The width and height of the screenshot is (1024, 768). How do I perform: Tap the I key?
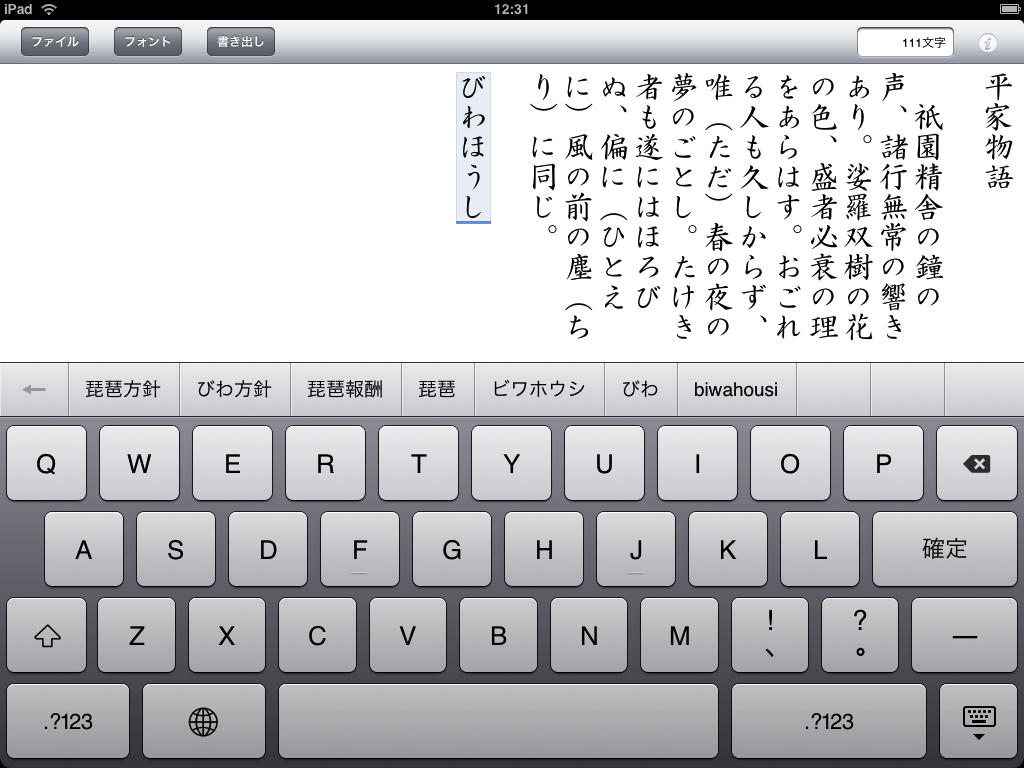(x=697, y=464)
